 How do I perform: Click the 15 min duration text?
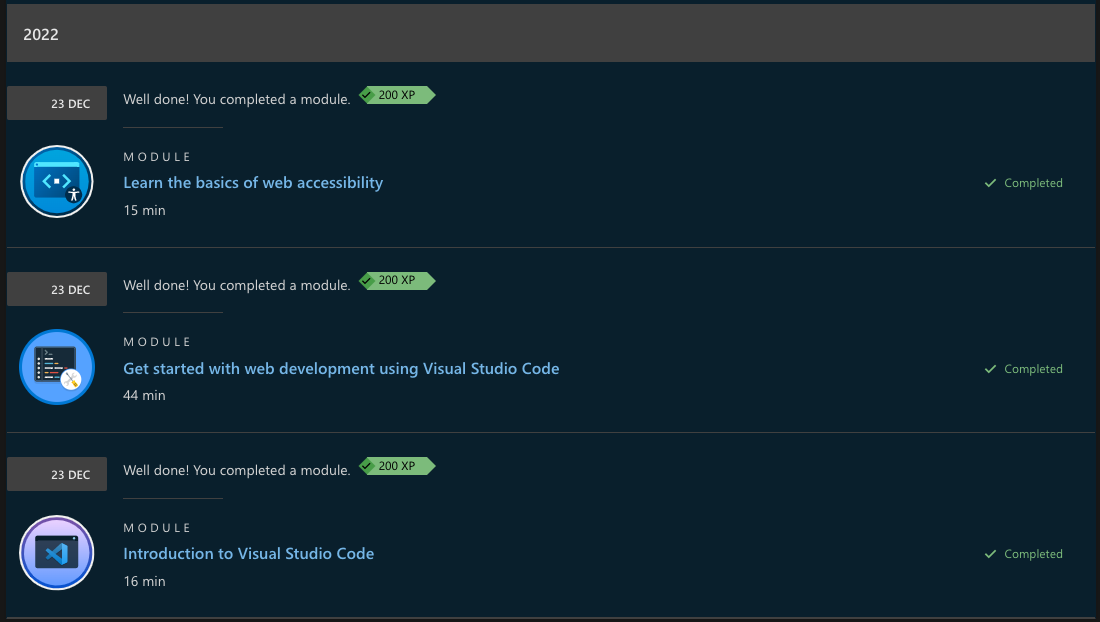(x=144, y=211)
